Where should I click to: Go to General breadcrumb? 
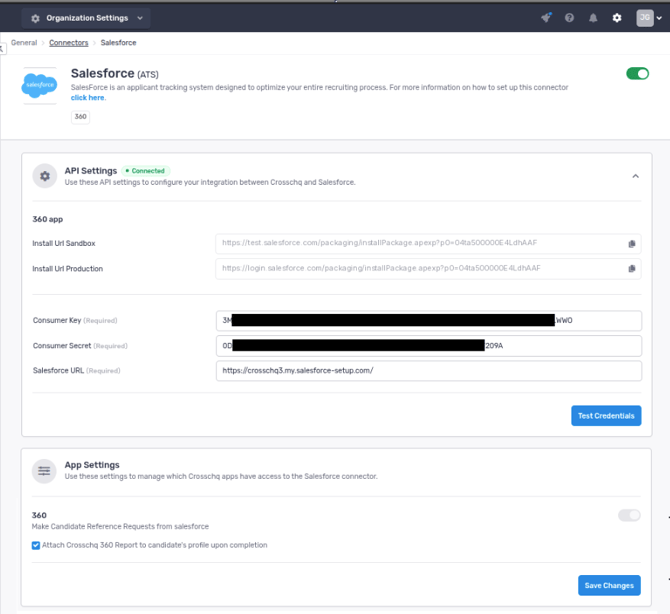click(x=24, y=43)
